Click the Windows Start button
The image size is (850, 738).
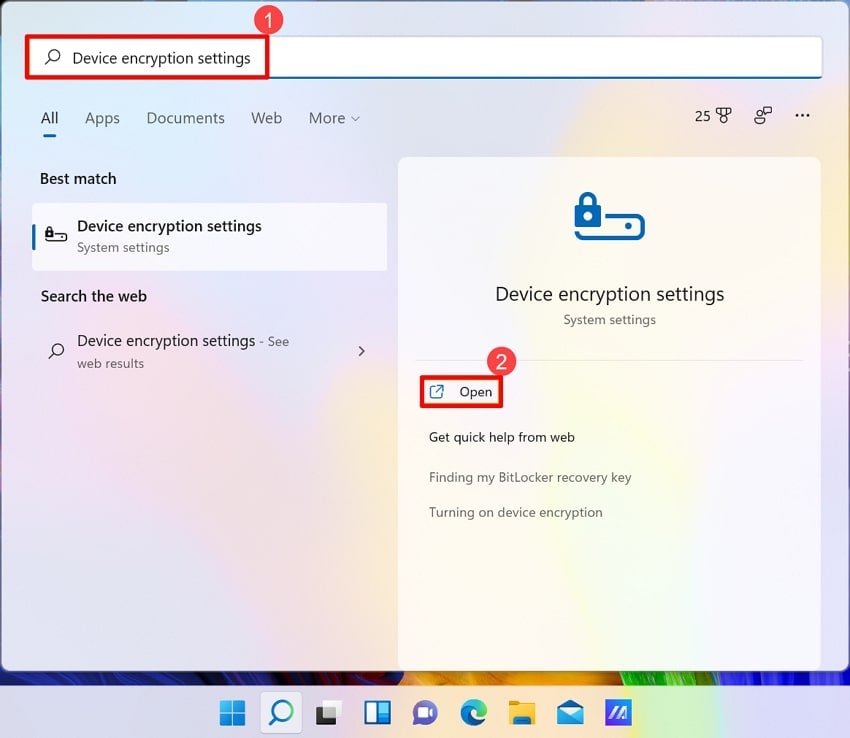coord(232,713)
